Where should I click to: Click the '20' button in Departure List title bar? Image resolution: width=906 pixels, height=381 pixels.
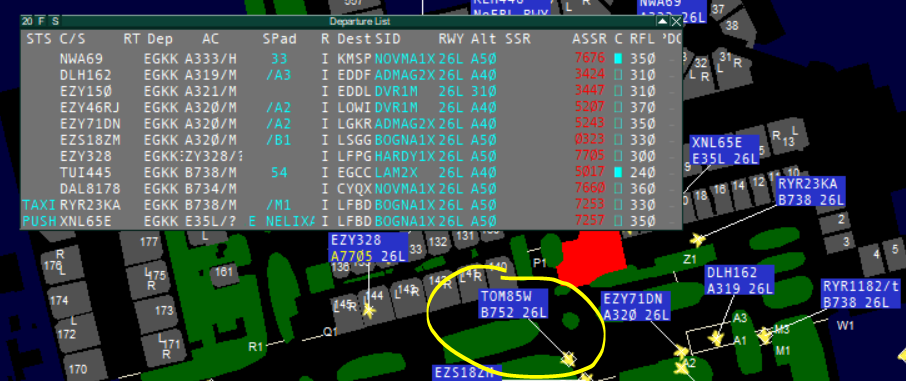(x=27, y=21)
